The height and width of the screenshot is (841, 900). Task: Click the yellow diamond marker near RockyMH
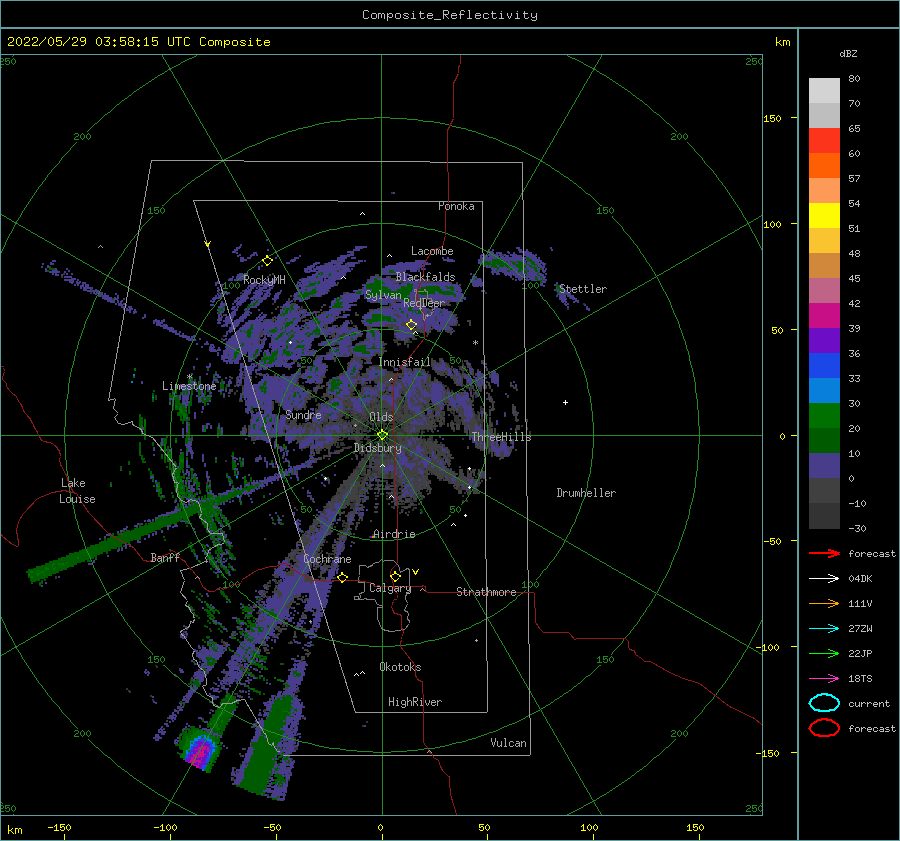click(x=267, y=261)
